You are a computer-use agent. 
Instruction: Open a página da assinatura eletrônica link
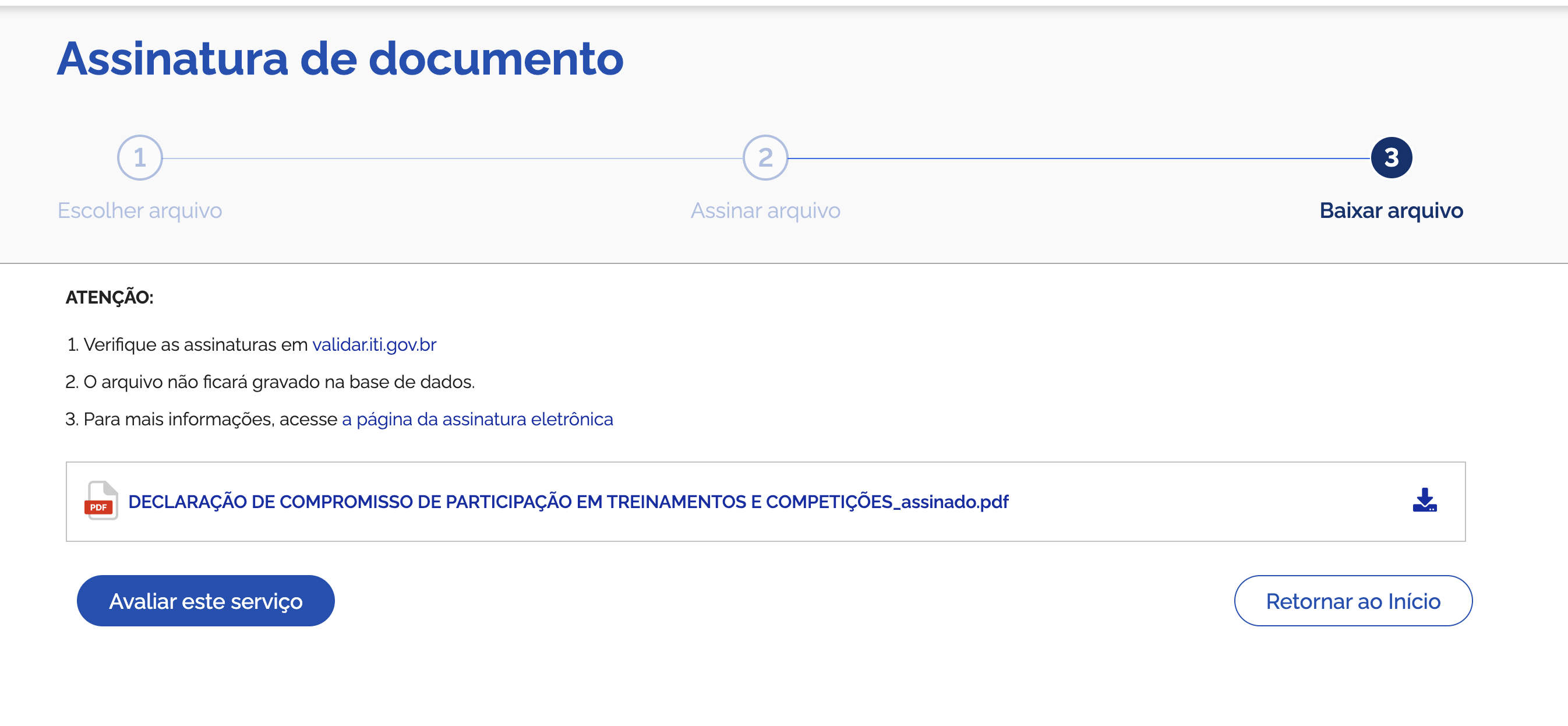click(477, 419)
